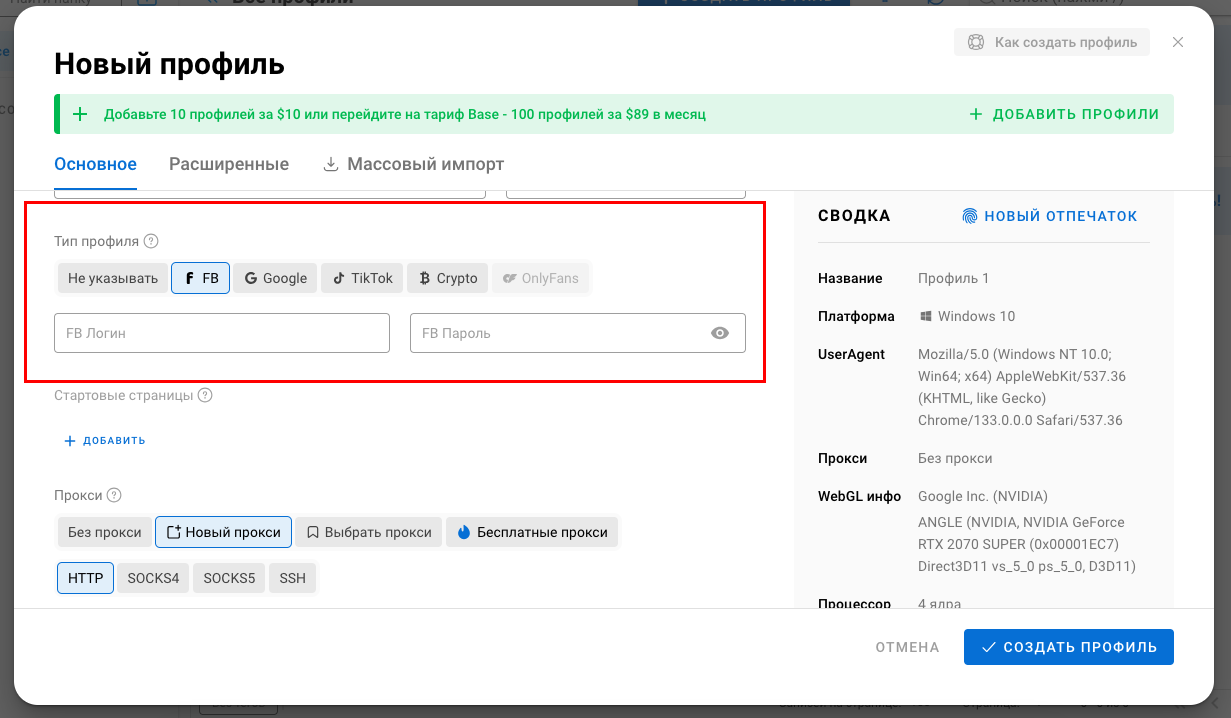Image resolution: width=1231 pixels, height=718 pixels.
Task: Generate a new fingerprint via Новый отпечаток
Action: (1049, 215)
